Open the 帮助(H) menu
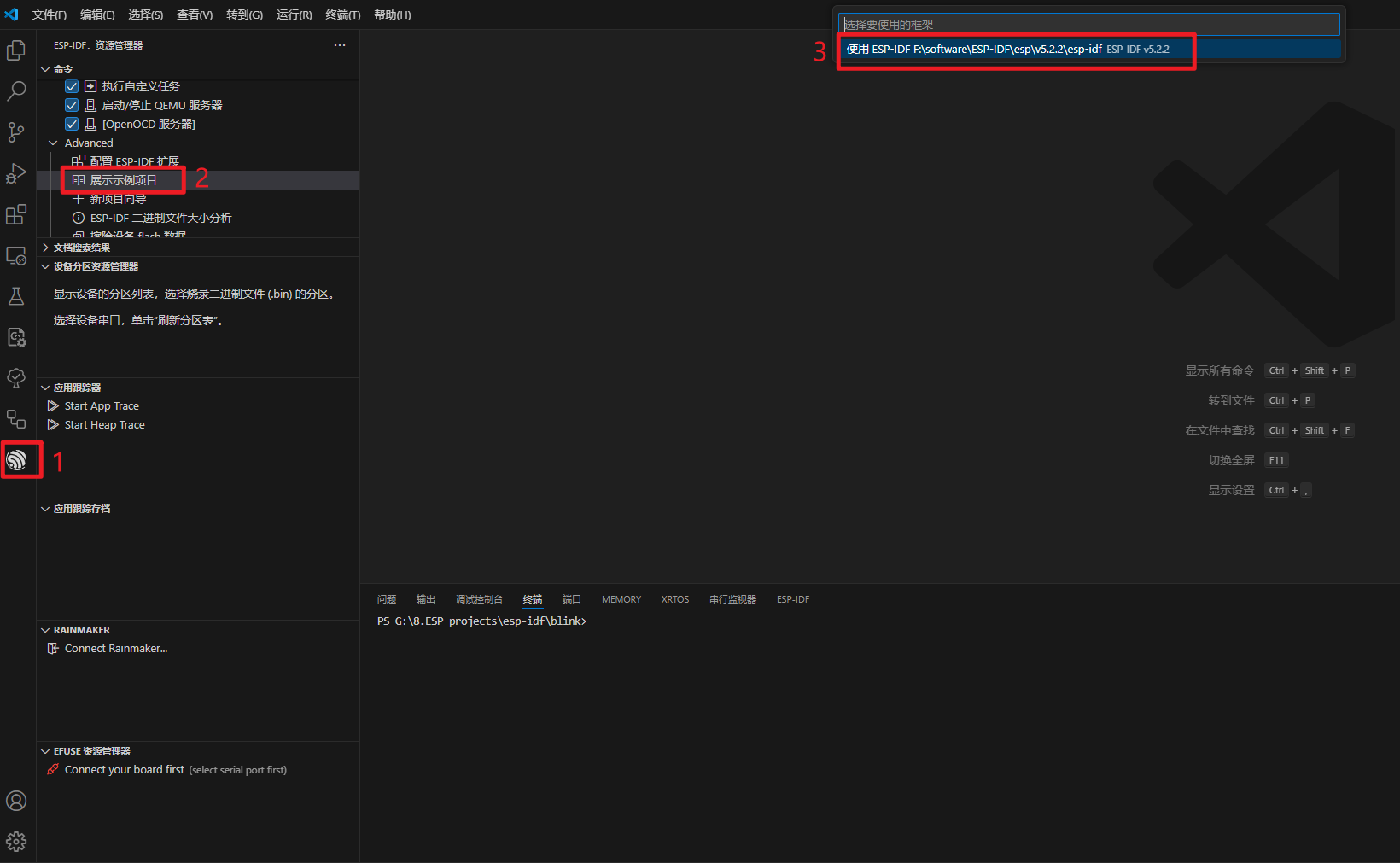 (393, 15)
